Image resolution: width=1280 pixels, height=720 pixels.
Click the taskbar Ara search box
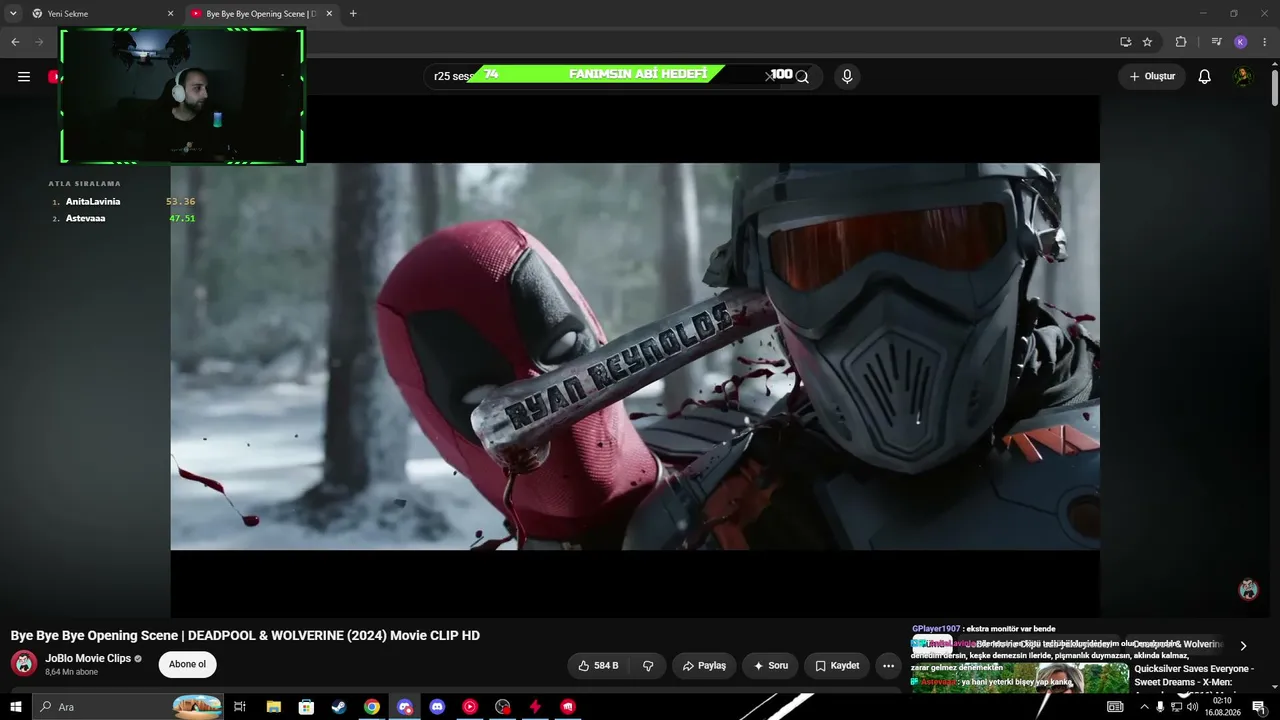(x=128, y=707)
